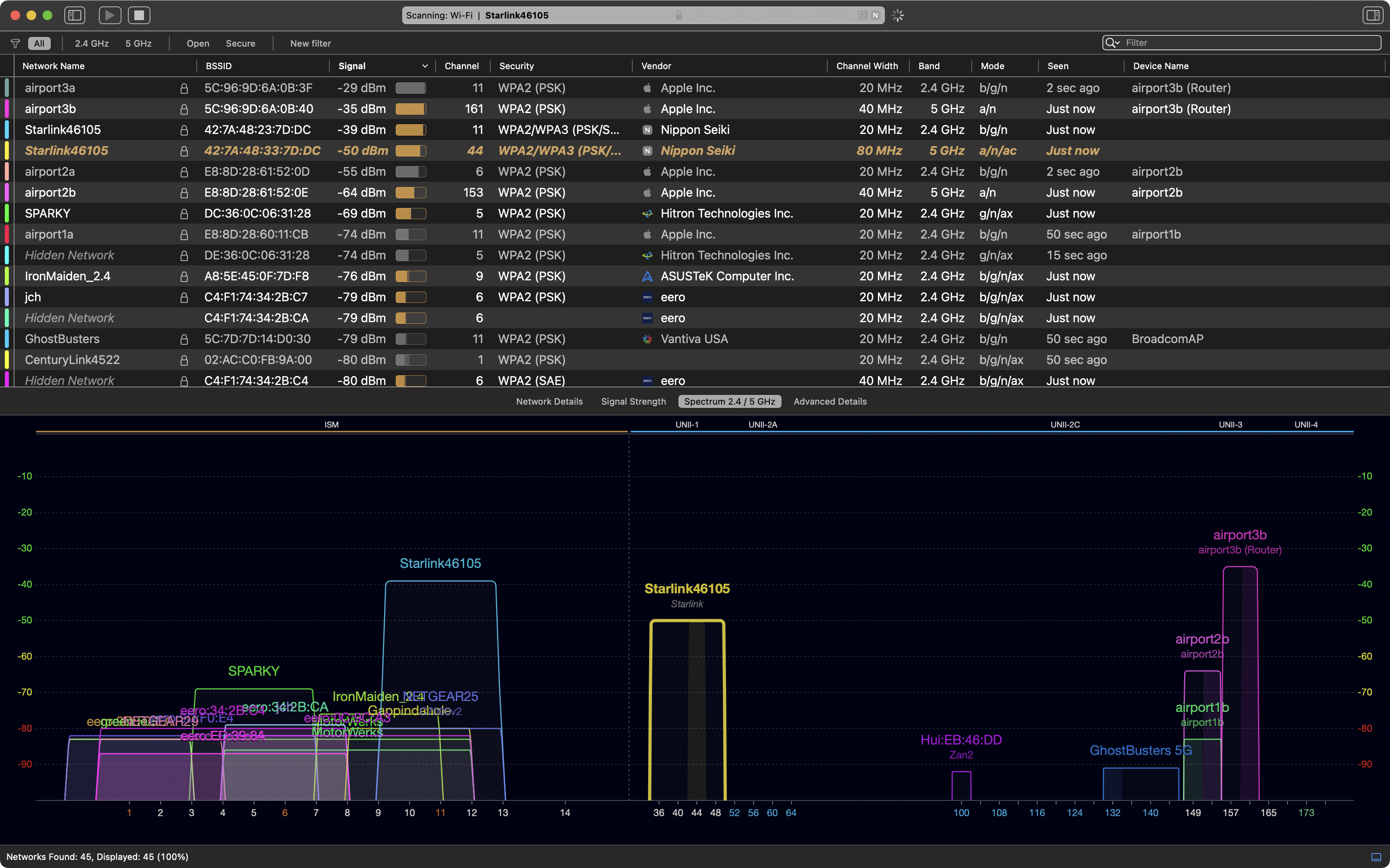
Task: Show only Open networks
Action: [198, 43]
